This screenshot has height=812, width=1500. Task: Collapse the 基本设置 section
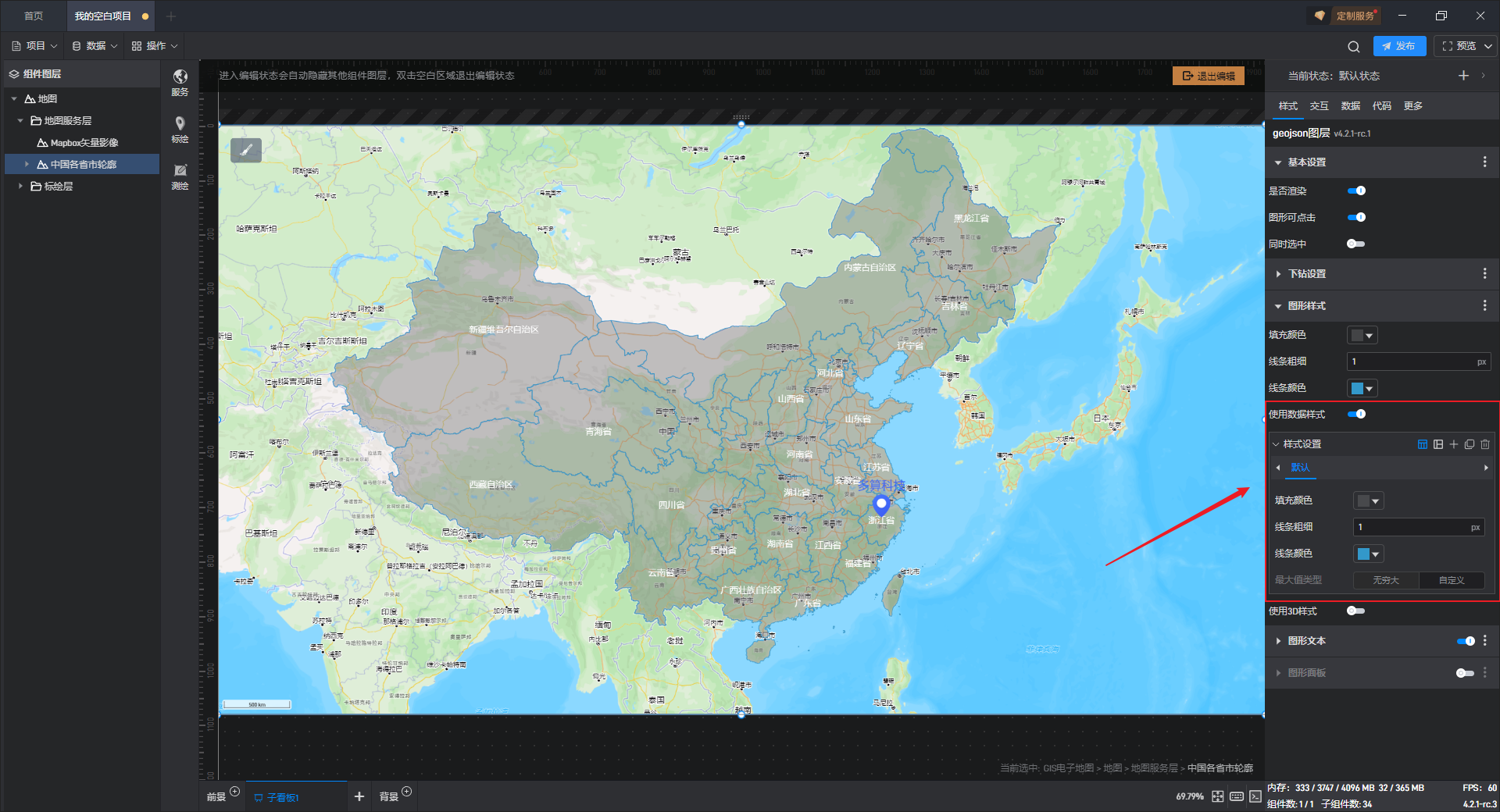click(1278, 162)
